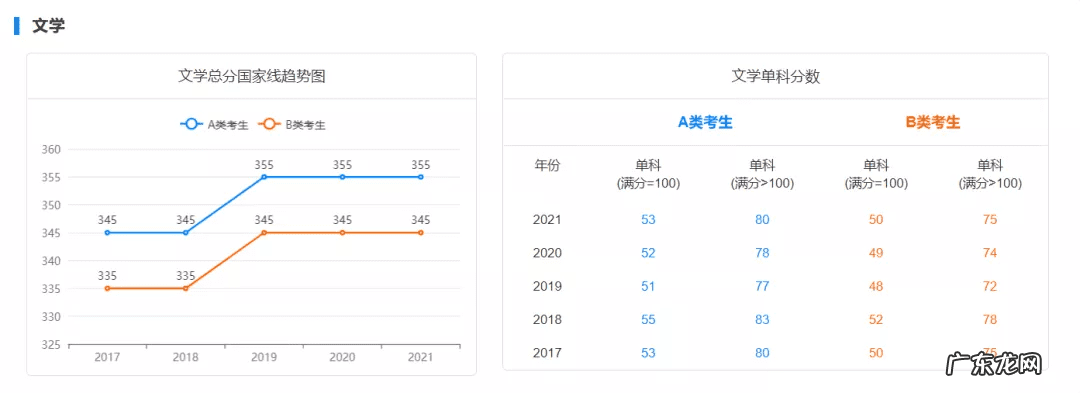Click 335 value label above 2018
The width and height of the screenshot is (1080, 393).
(185, 276)
